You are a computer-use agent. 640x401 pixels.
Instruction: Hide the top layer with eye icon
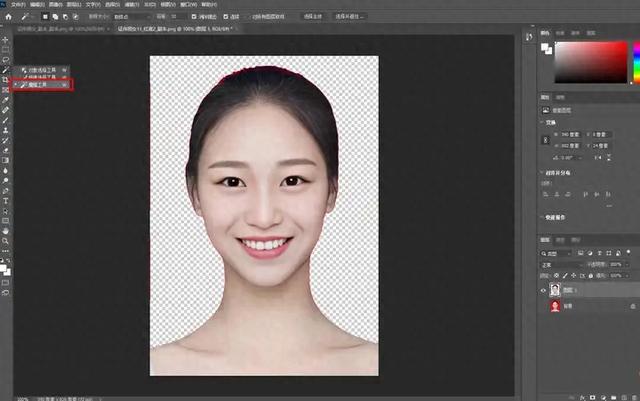[x=543, y=290]
